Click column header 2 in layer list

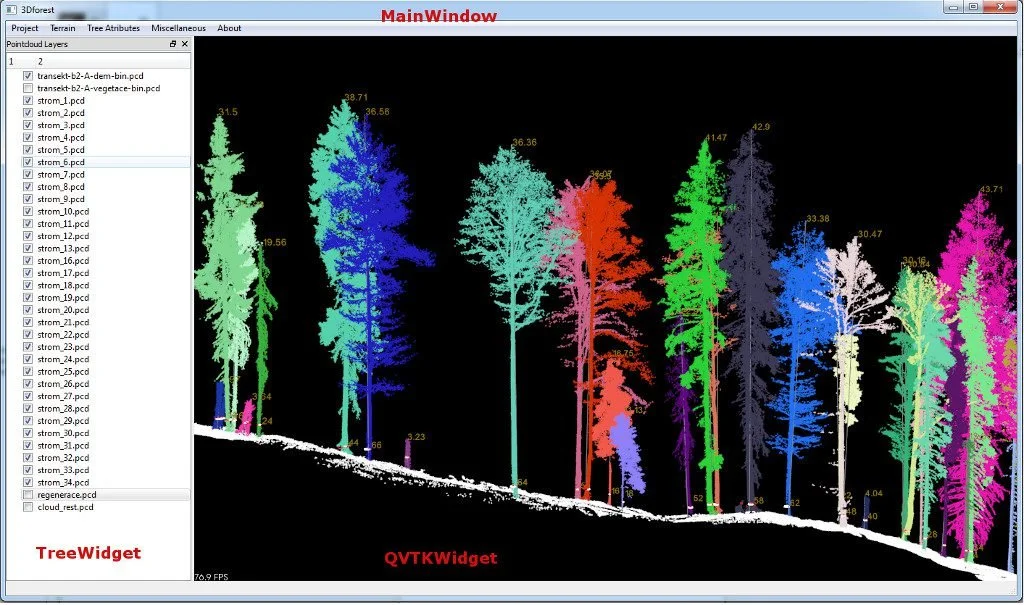coord(112,61)
